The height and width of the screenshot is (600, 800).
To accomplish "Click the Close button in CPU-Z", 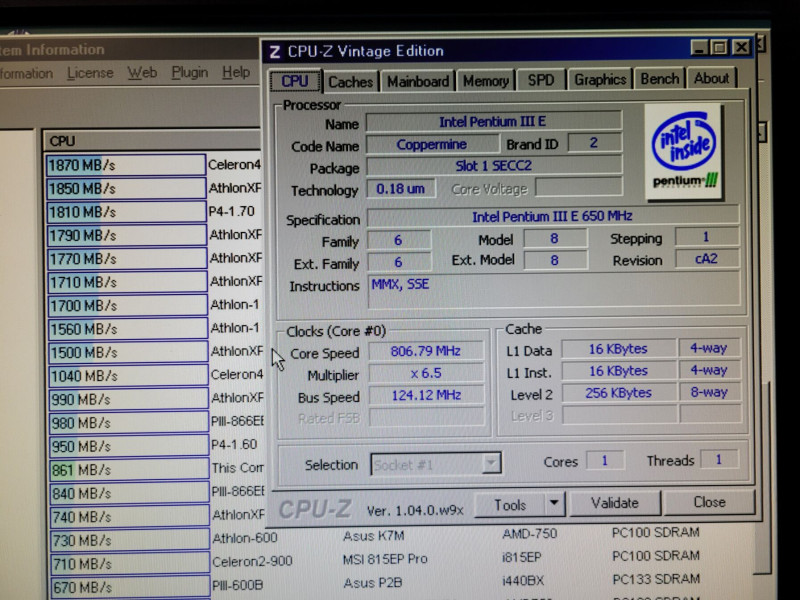I will [x=709, y=502].
